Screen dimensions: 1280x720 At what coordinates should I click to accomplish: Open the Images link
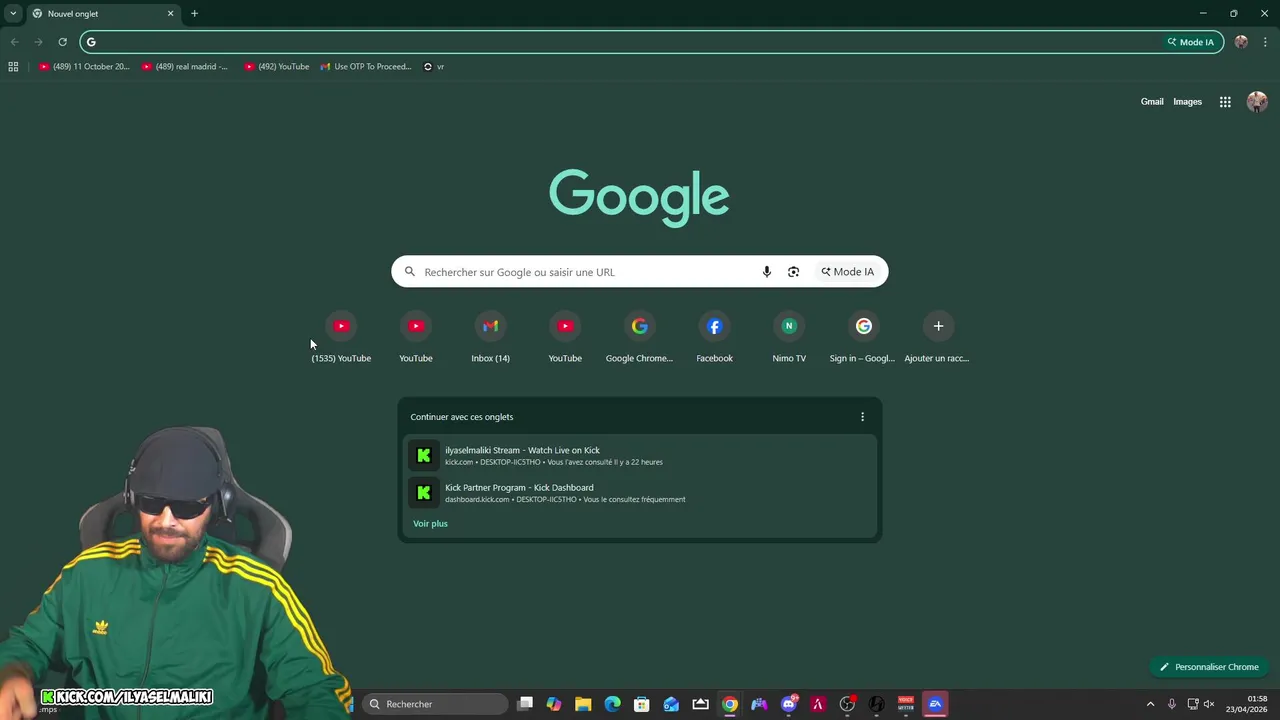click(1187, 102)
